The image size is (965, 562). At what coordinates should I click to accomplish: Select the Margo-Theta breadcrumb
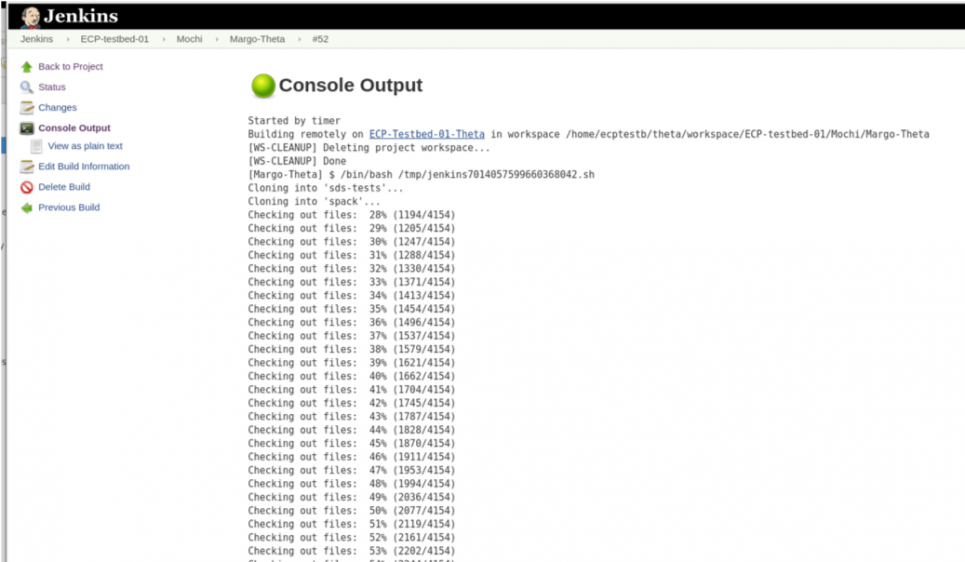click(257, 39)
